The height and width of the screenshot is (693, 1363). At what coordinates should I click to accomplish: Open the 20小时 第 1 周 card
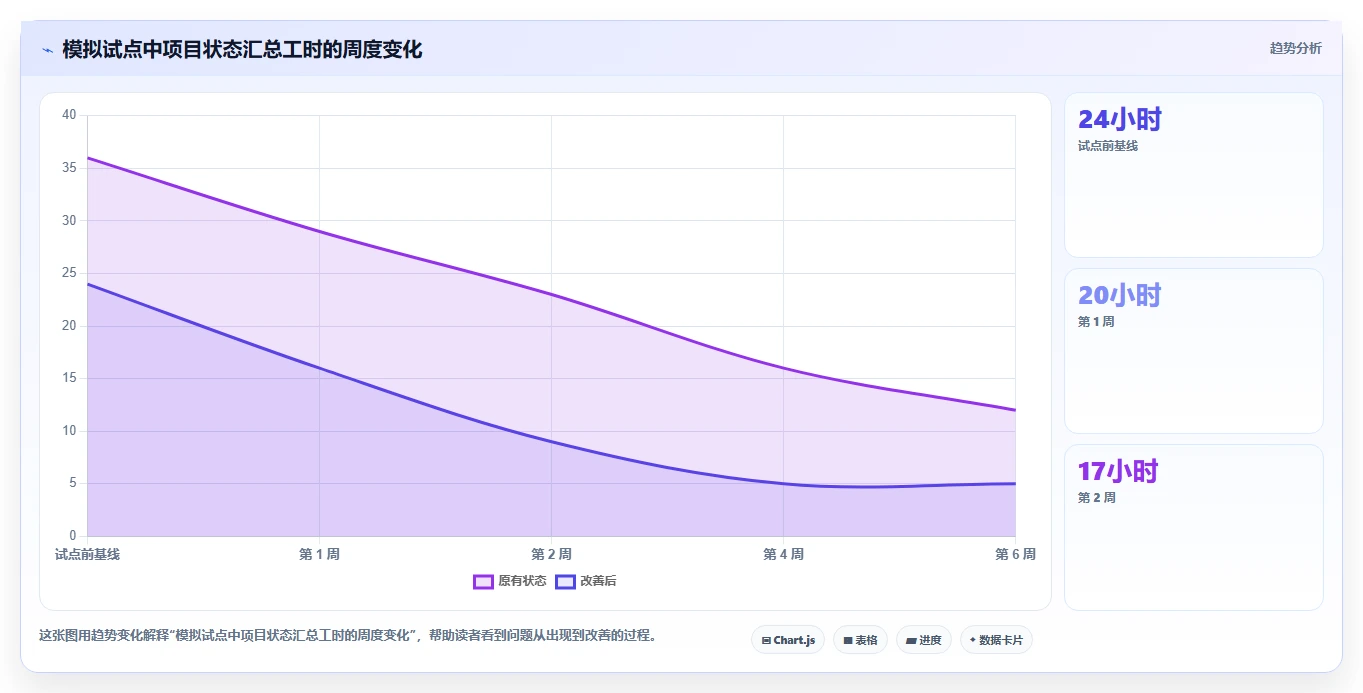[1194, 351]
